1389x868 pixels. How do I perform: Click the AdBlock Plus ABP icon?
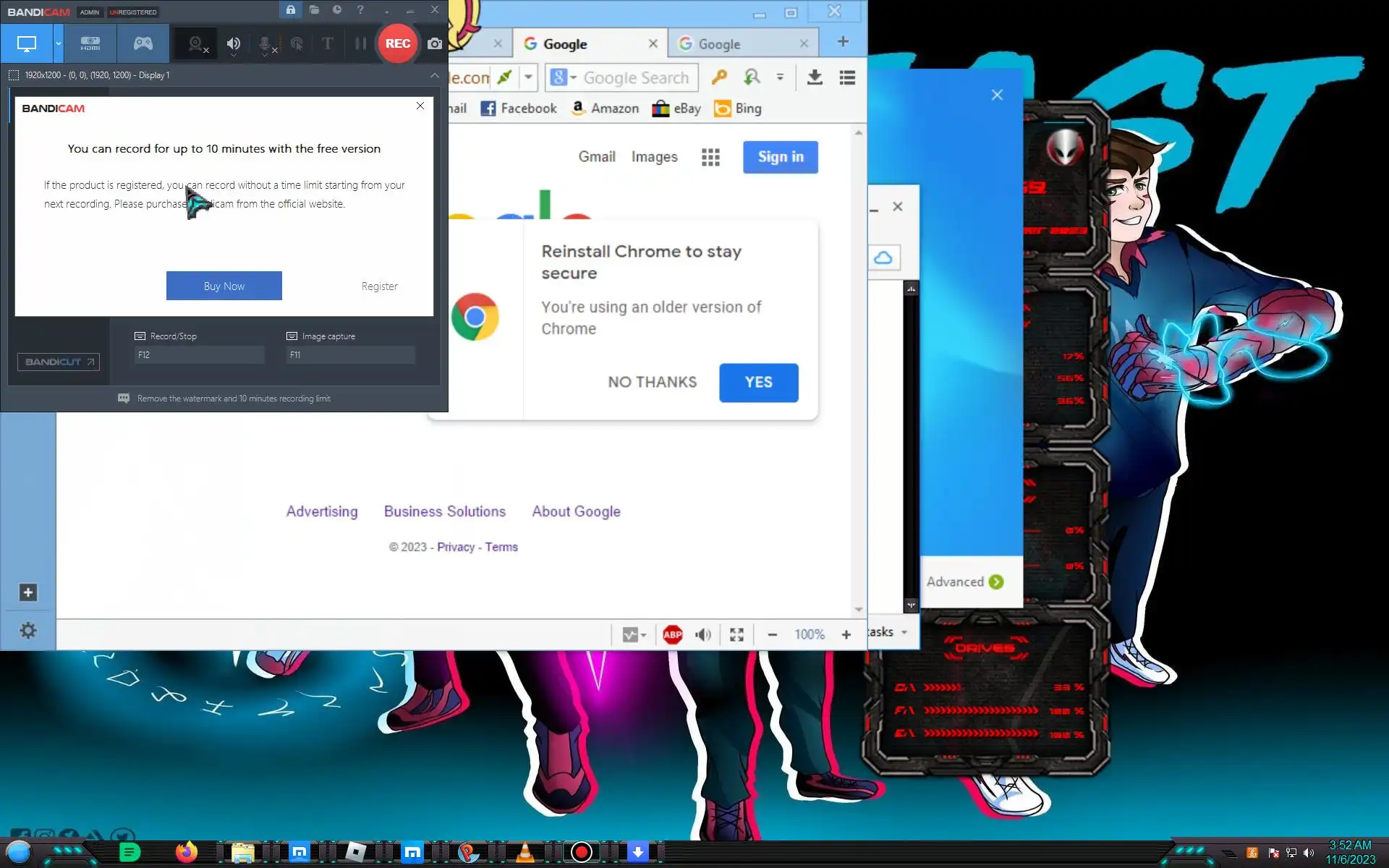pos(672,634)
